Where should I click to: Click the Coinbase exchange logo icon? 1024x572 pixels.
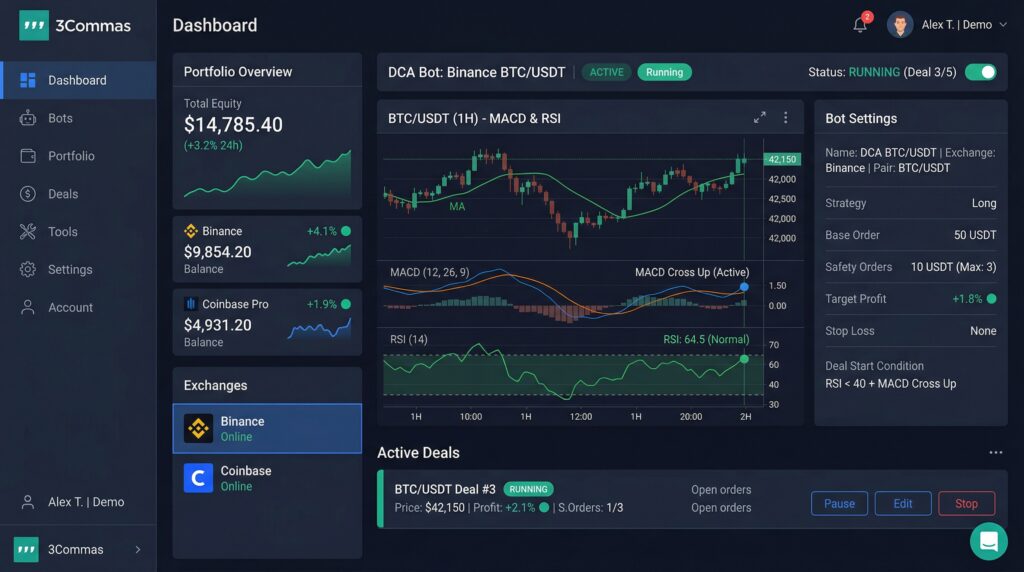click(x=198, y=478)
